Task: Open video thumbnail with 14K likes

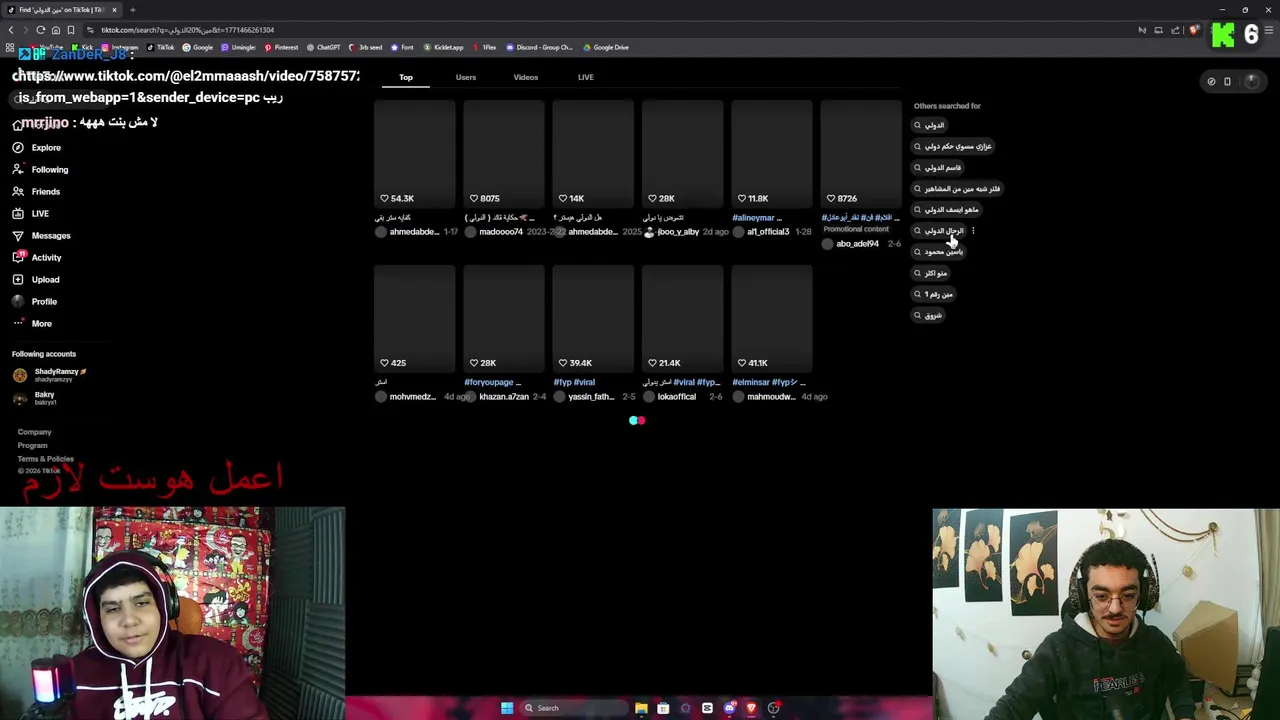Action: tap(593, 154)
